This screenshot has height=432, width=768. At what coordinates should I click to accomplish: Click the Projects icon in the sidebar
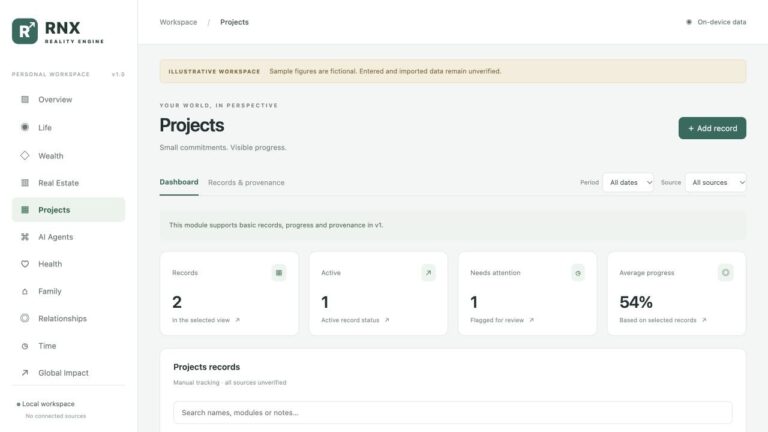point(25,210)
